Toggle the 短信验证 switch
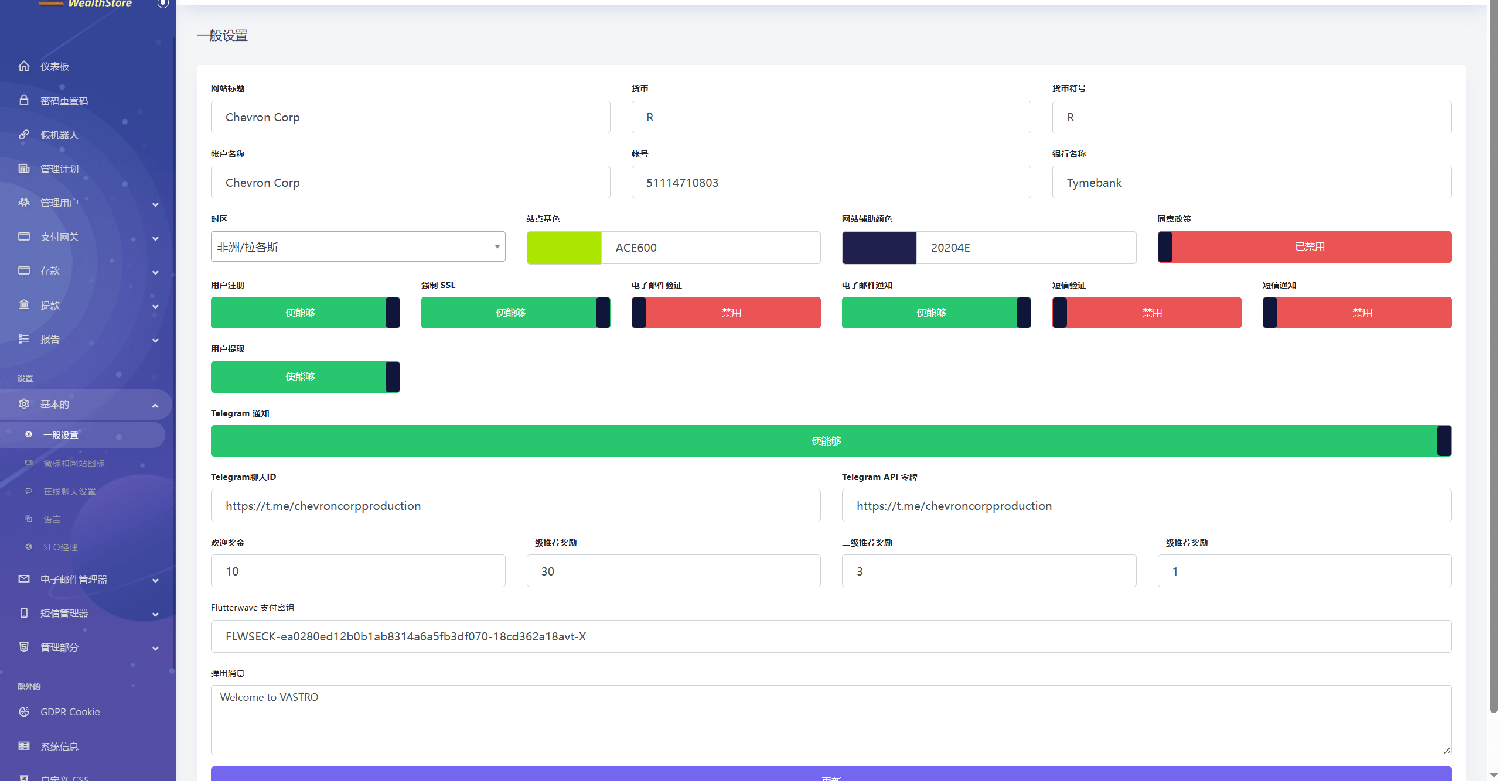Viewport: 1500px width, 781px height. [x=1147, y=312]
